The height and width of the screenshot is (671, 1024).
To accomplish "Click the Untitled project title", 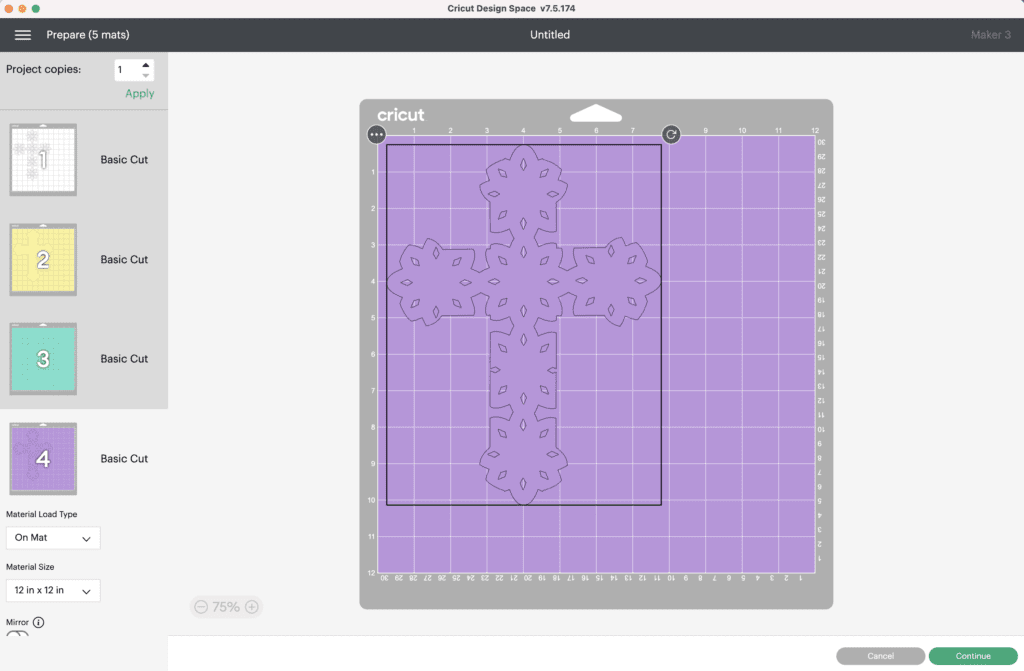I will (550, 35).
